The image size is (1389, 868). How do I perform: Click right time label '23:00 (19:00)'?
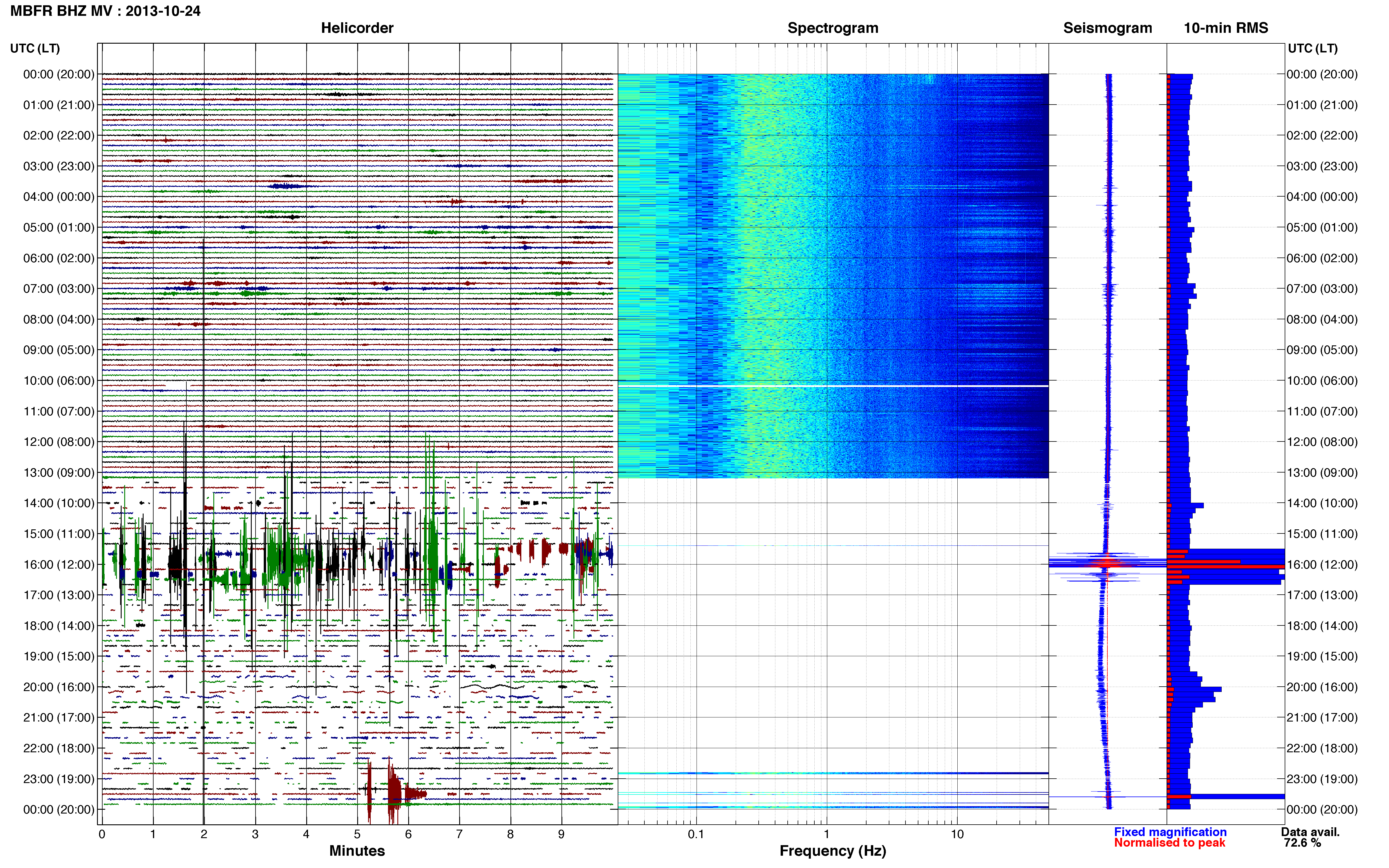pyautogui.click(x=1322, y=779)
